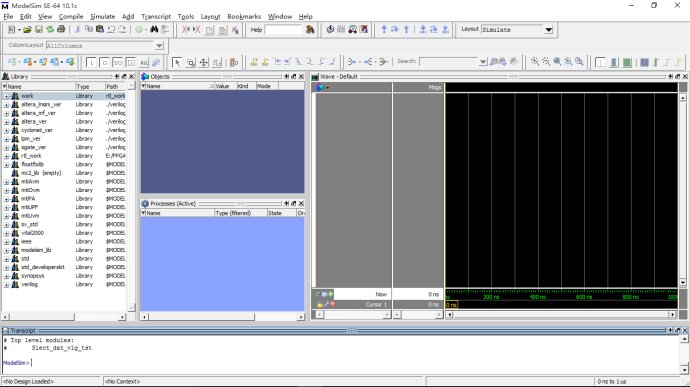Image resolution: width=690 pixels, height=387 pixels.
Task: Expand the verilog library node
Action: click(x=6, y=284)
